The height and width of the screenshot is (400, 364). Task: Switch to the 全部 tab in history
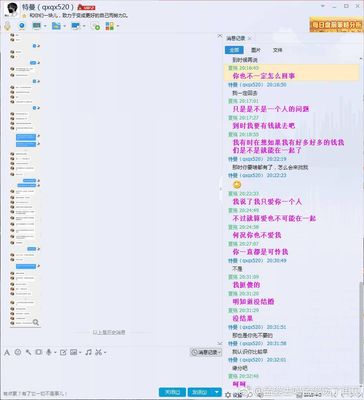[234, 50]
